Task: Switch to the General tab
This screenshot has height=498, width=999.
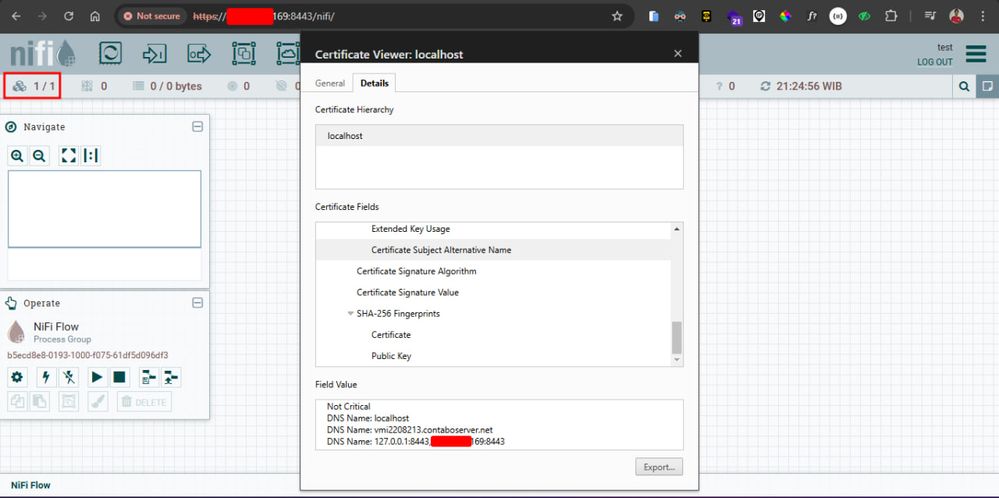Action: click(x=330, y=83)
